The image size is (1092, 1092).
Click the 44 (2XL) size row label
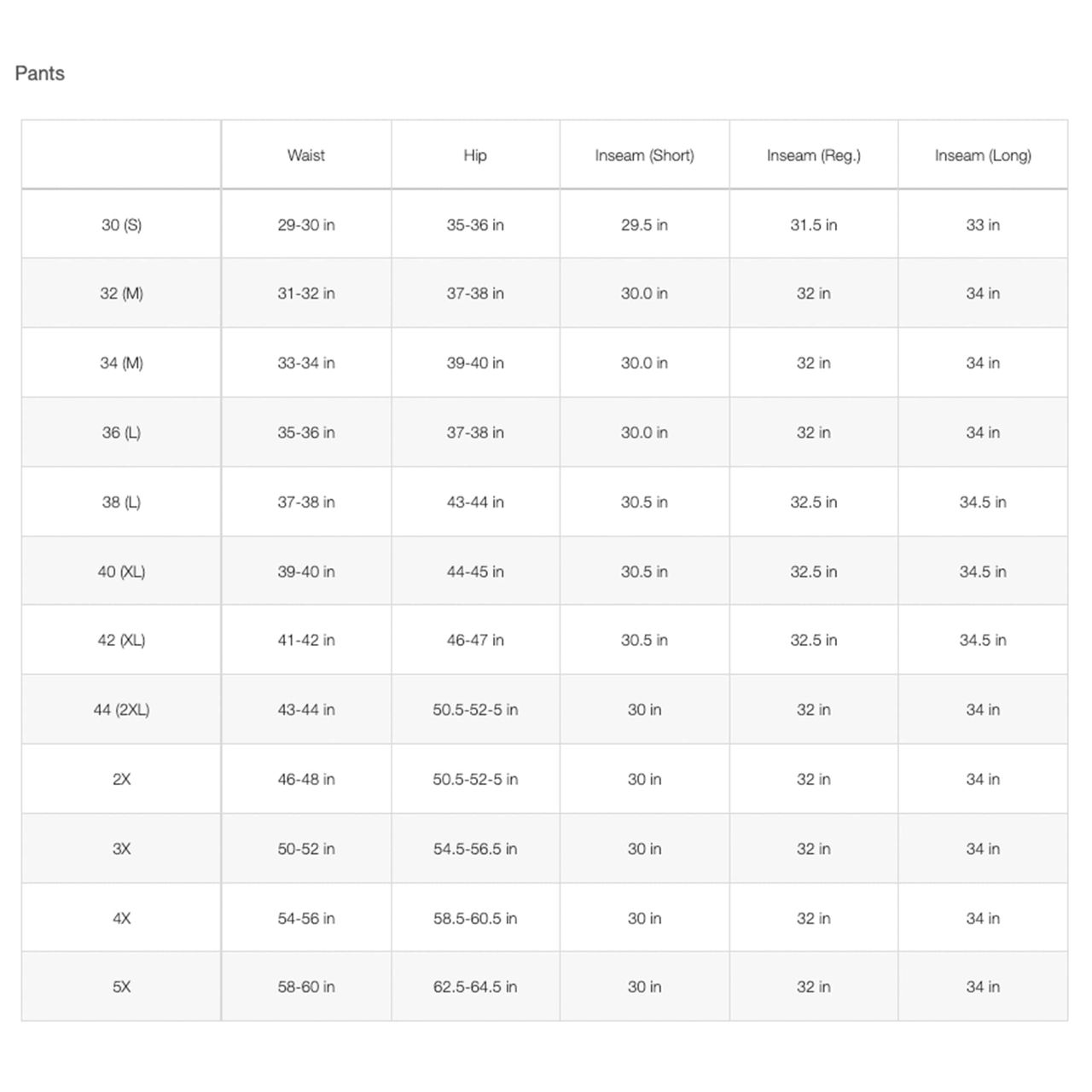coord(121,710)
